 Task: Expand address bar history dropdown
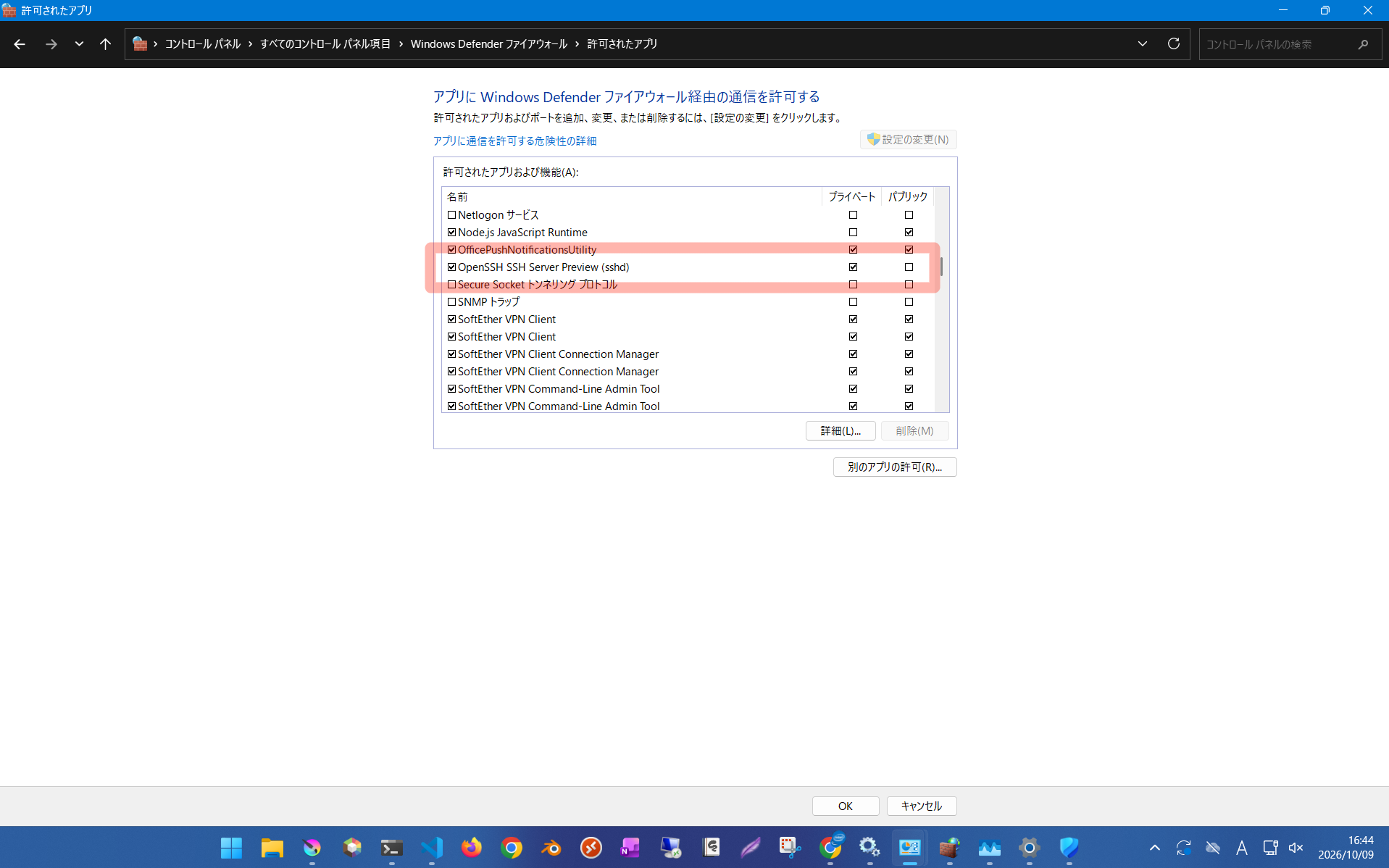[x=1143, y=43]
